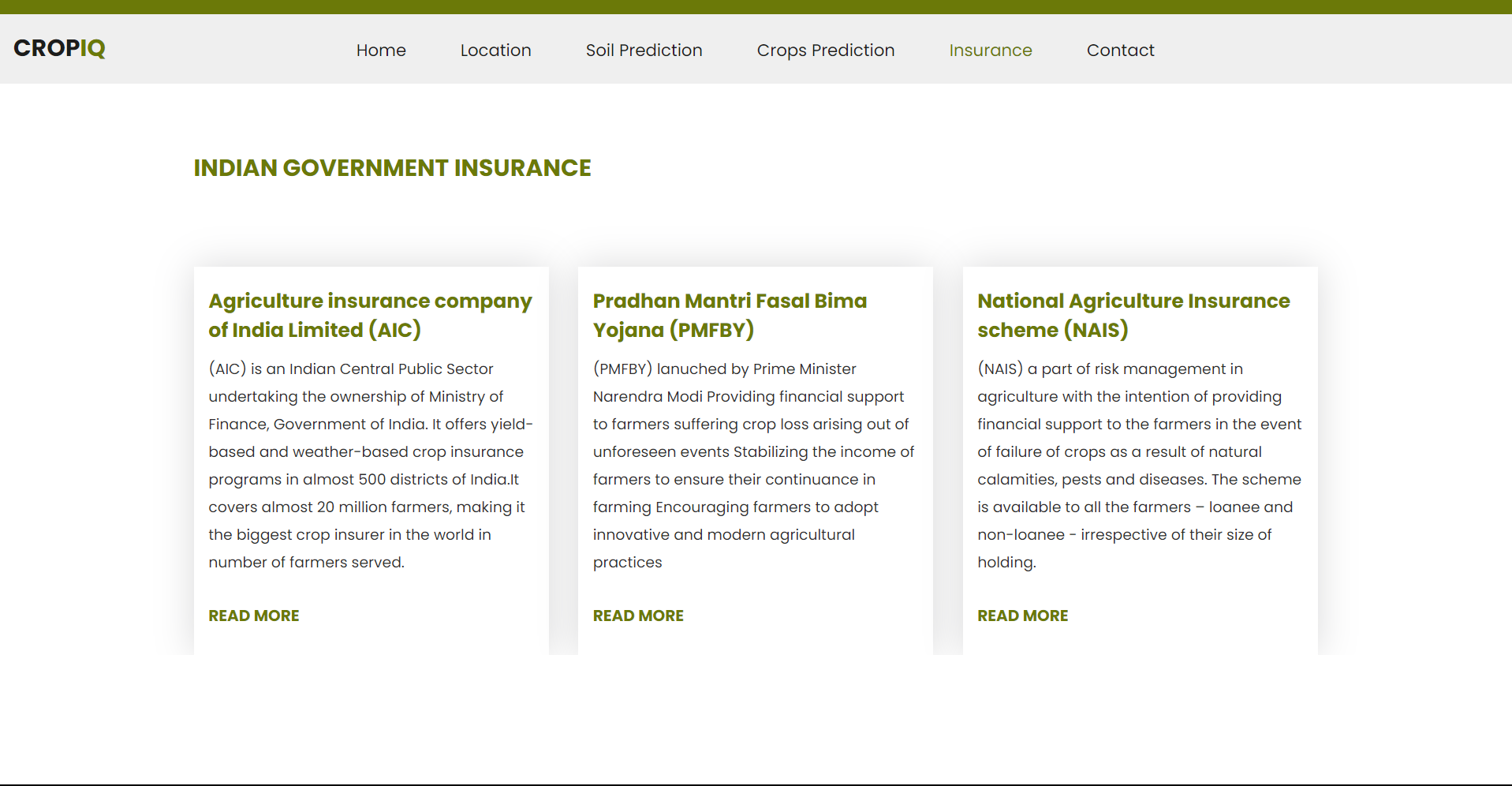Click the AIC description paragraph
The height and width of the screenshot is (786, 1512).
[371, 466]
